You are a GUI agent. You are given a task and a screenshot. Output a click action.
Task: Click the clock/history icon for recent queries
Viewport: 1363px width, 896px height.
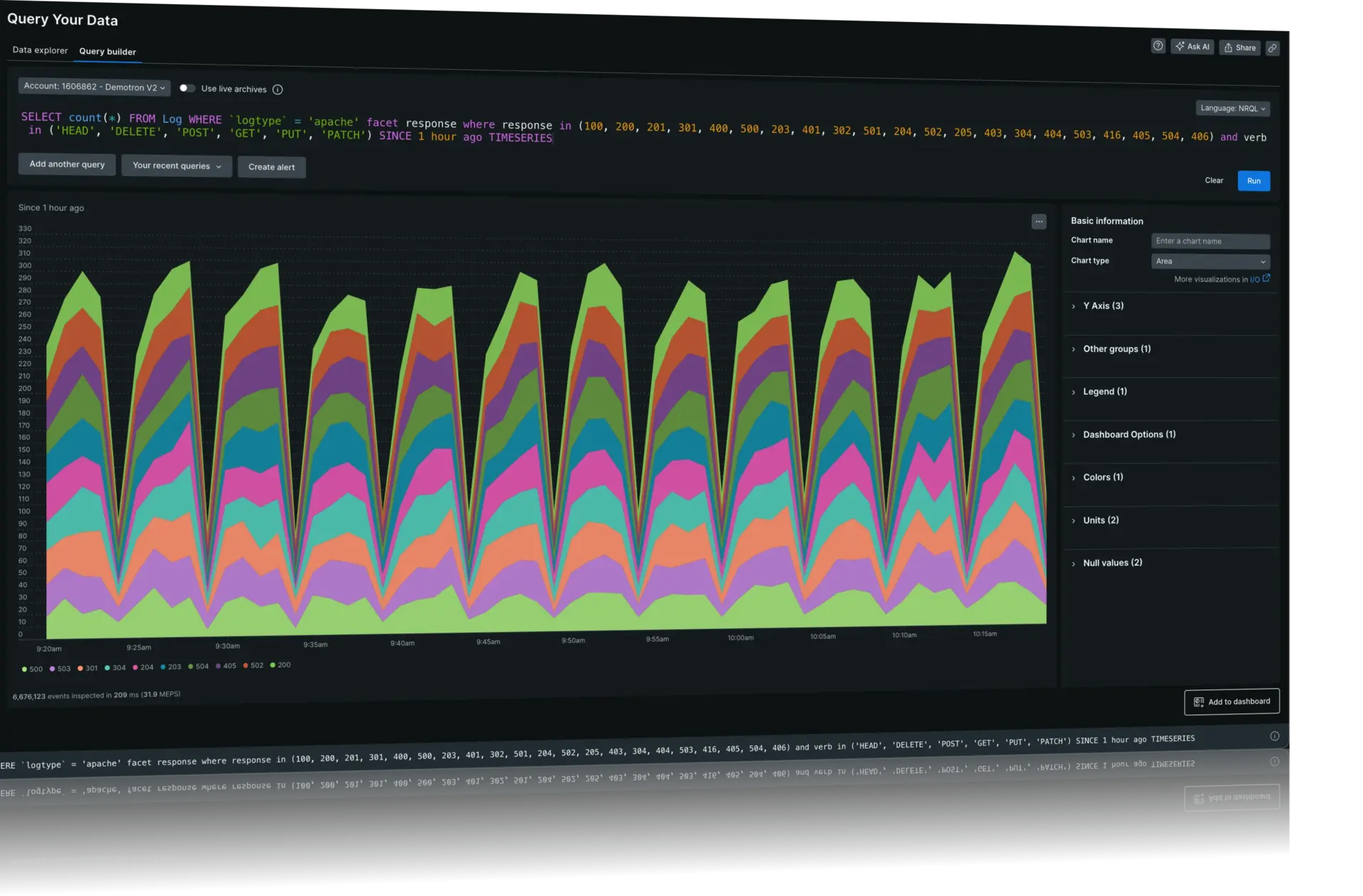176,167
